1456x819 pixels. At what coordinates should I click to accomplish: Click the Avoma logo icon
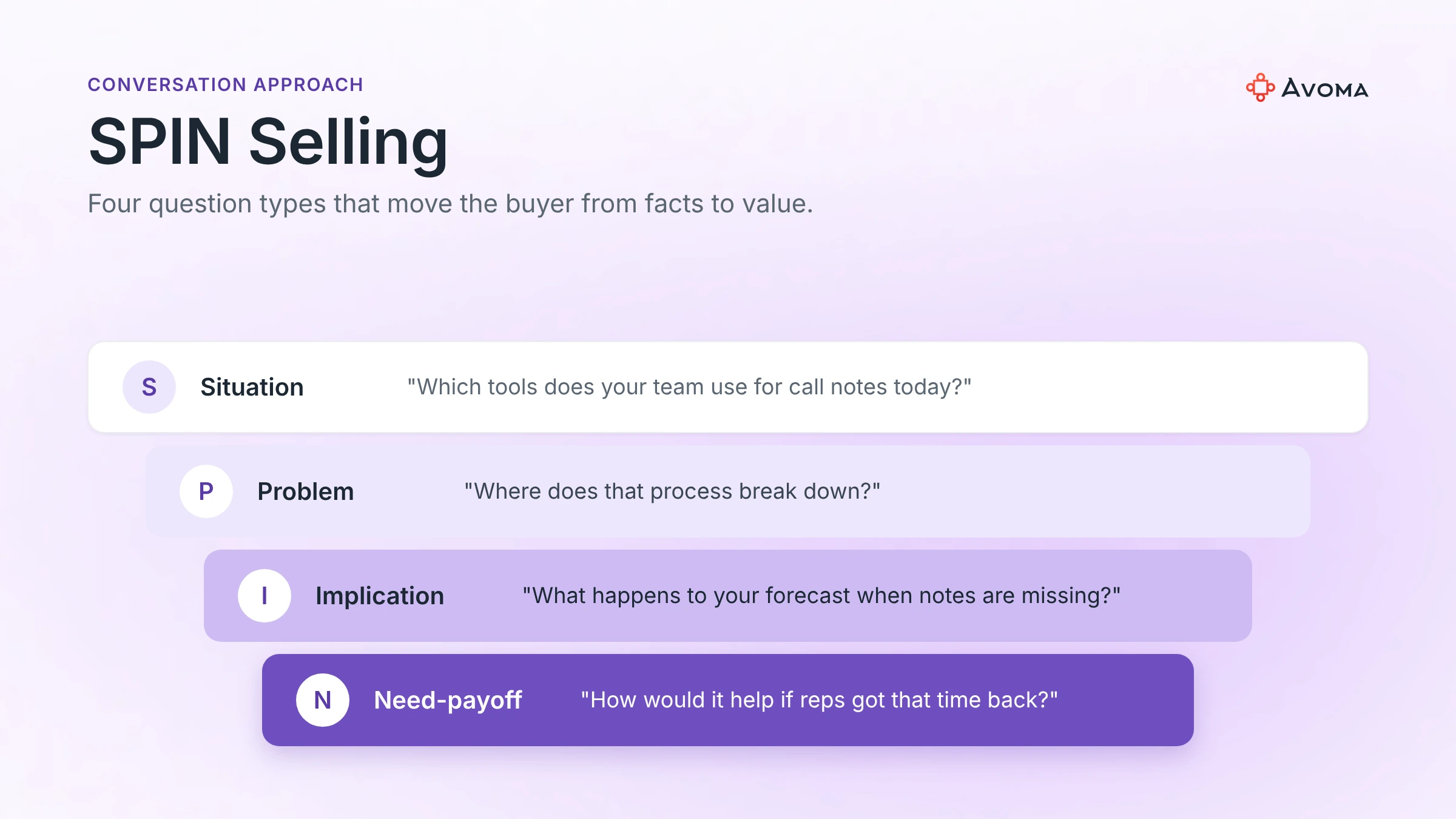tap(1260, 87)
